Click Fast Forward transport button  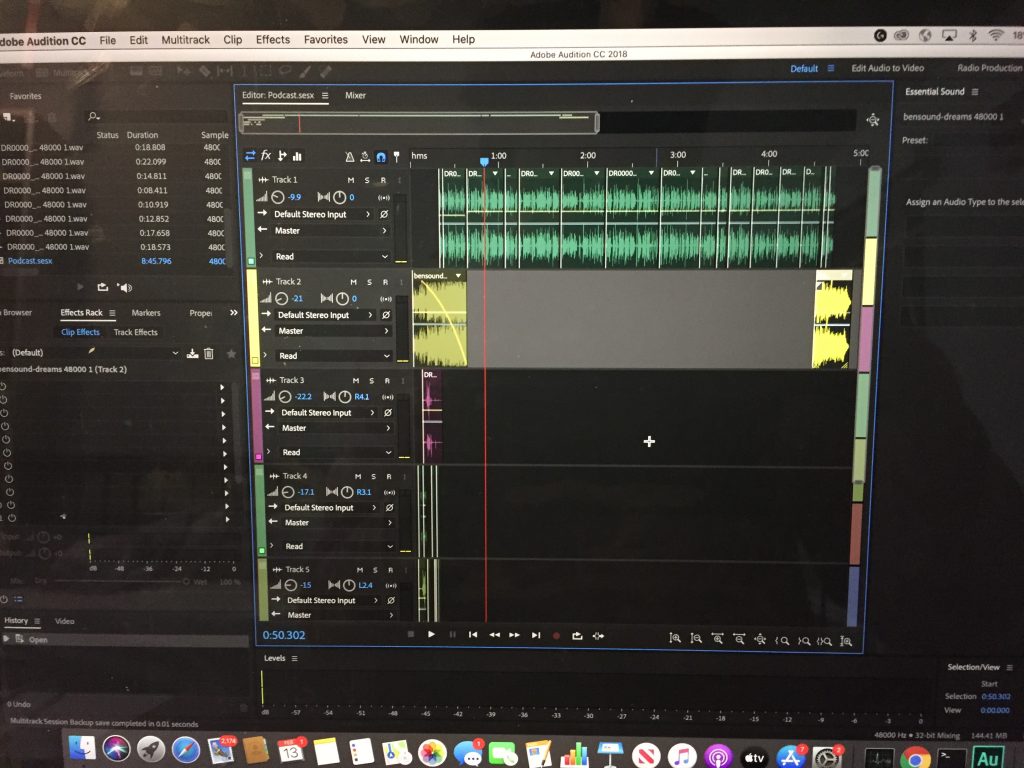coord(515,635)
